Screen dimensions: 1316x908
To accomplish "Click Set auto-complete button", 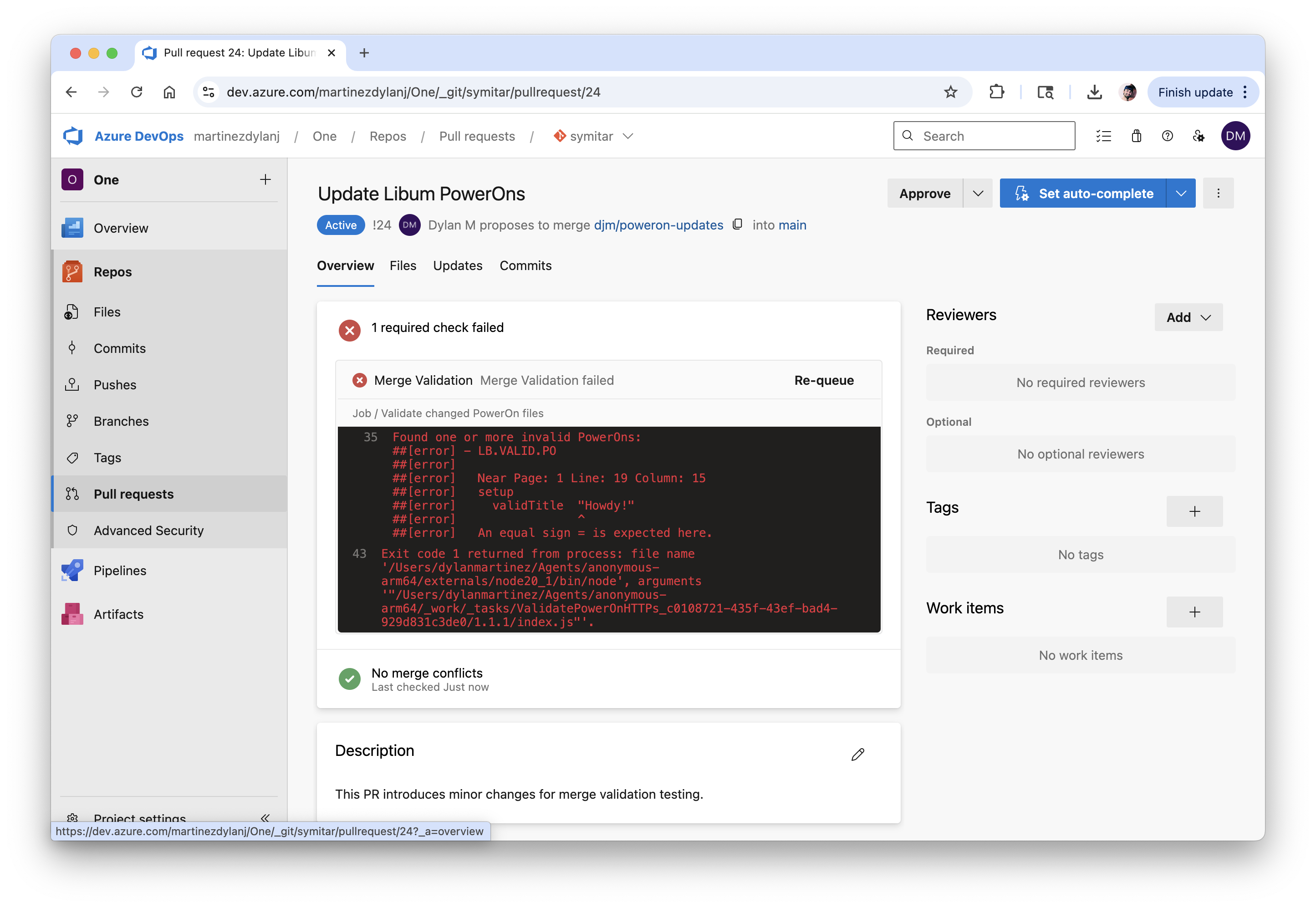I will (1083, 194).
